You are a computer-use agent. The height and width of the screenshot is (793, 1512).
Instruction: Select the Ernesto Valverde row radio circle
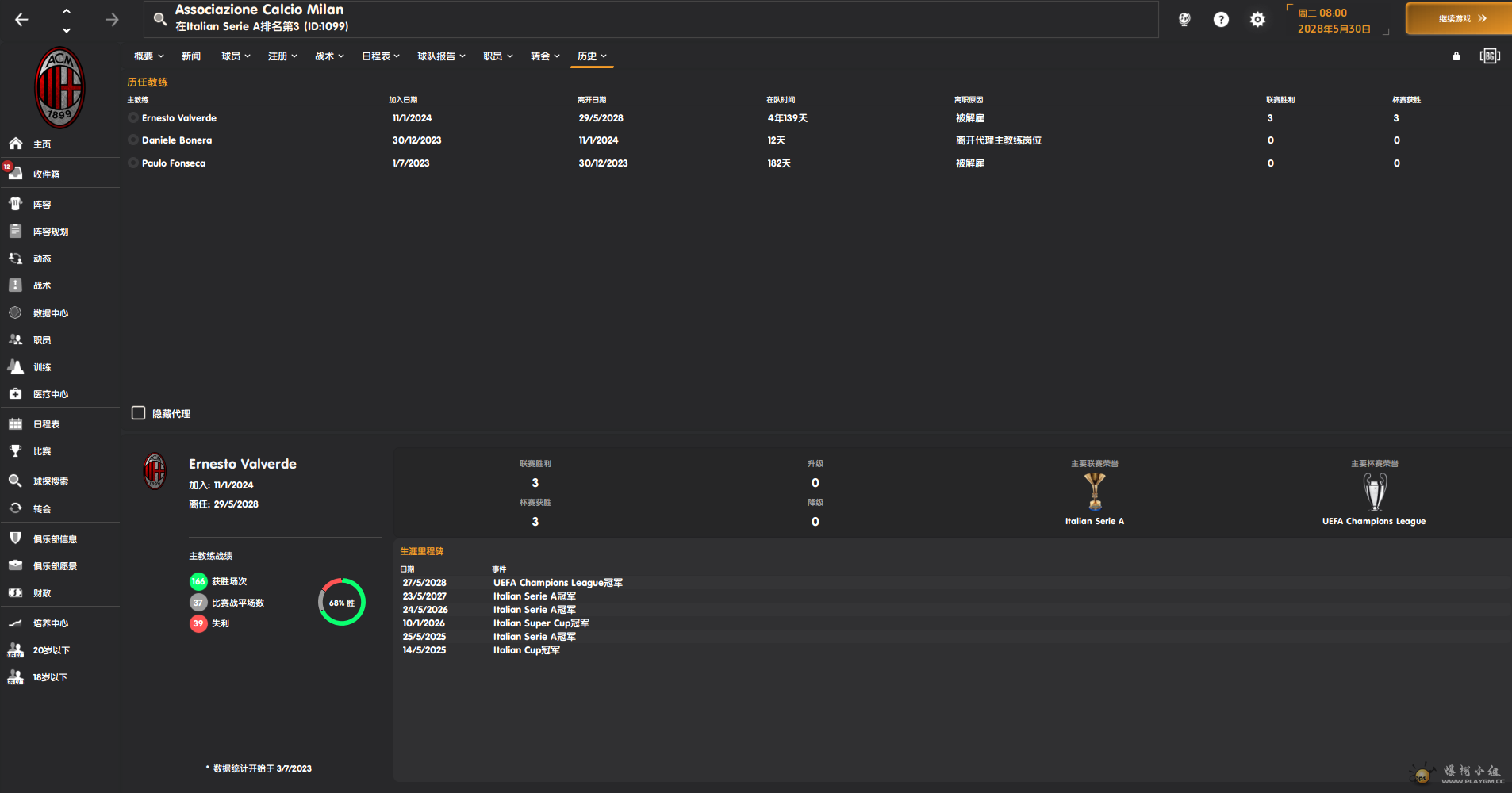(132, 117)
